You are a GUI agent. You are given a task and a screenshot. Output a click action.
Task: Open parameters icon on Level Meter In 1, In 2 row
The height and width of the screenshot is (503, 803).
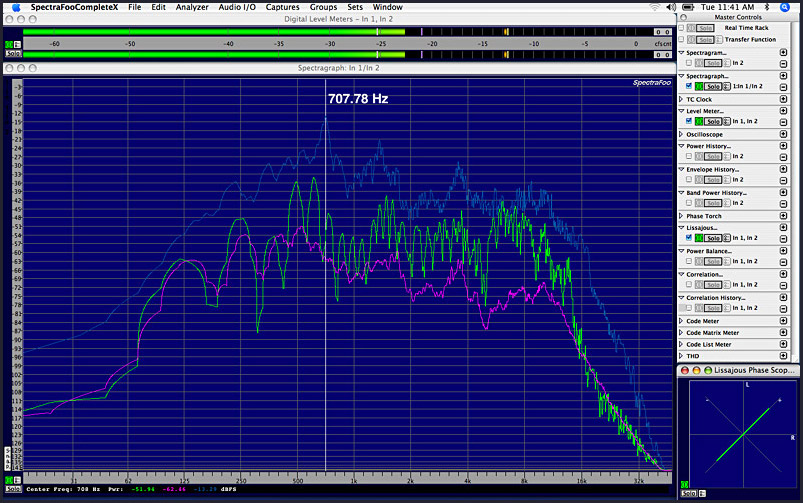(x=726, y=121)
